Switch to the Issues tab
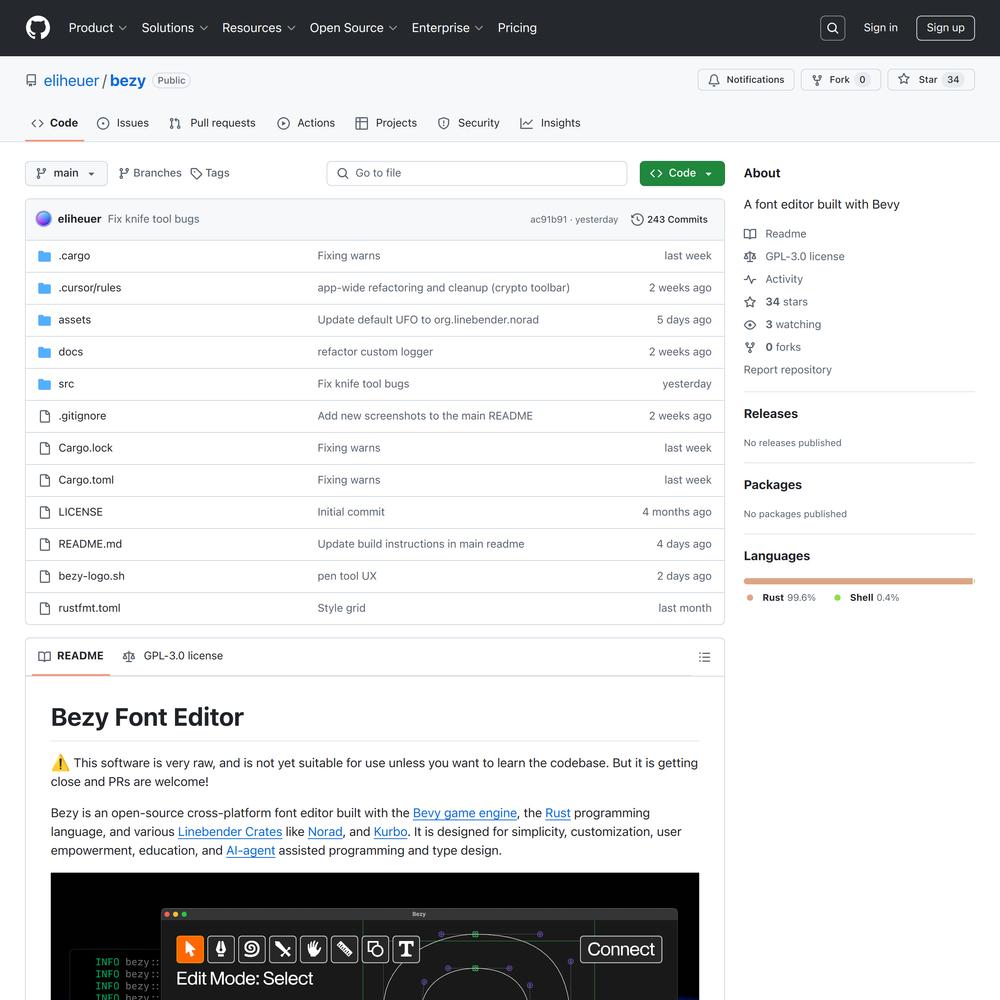This screenshot has width=1000, height=1000. point(122,123)
